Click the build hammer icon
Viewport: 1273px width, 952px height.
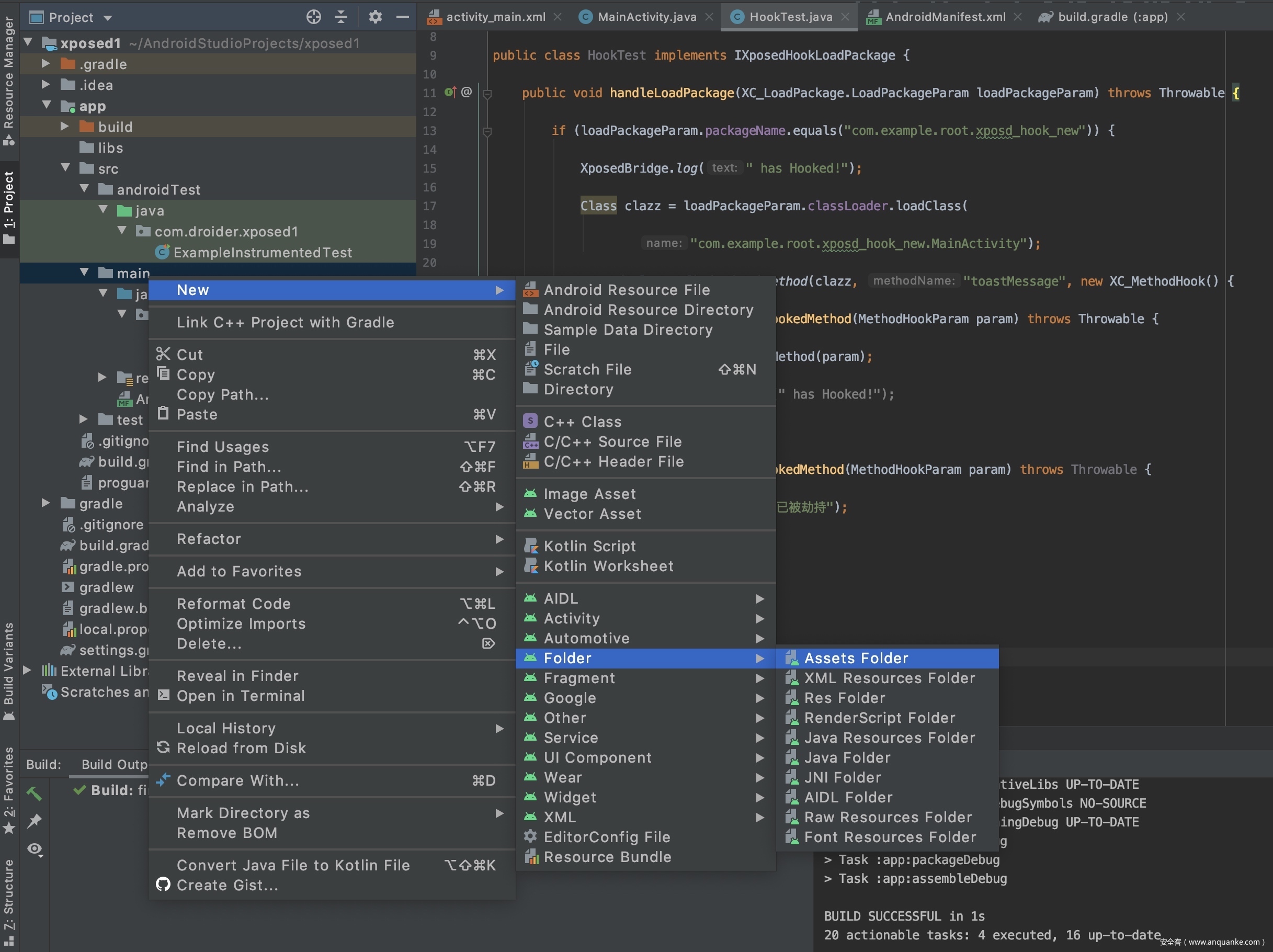coord(34,794)
